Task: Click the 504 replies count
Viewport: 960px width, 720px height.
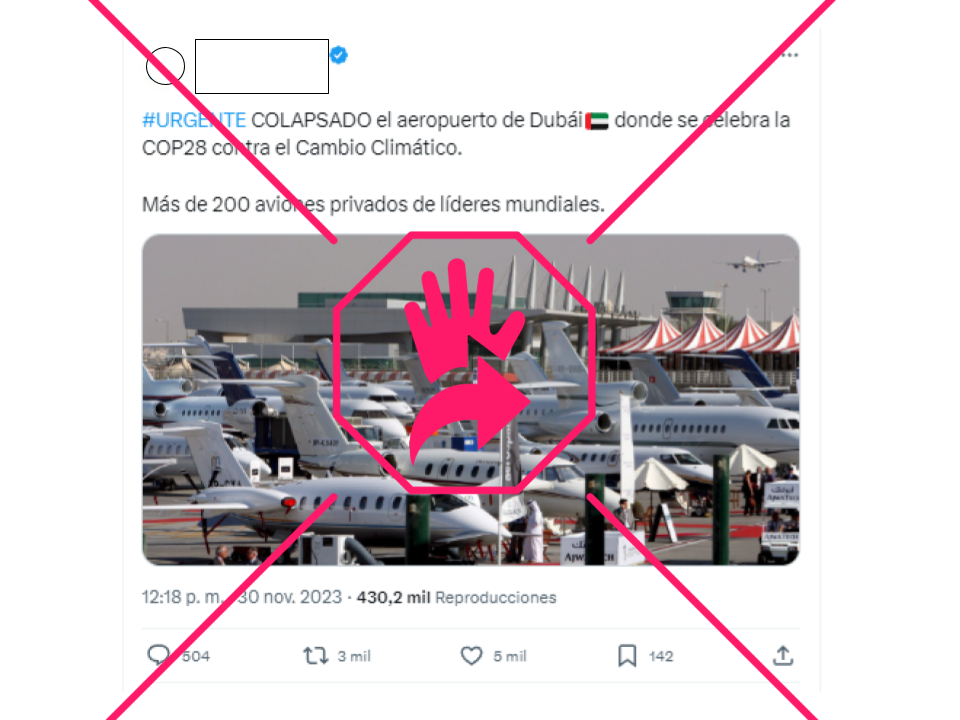Action: pyautogui.click(x=196, y=656)
